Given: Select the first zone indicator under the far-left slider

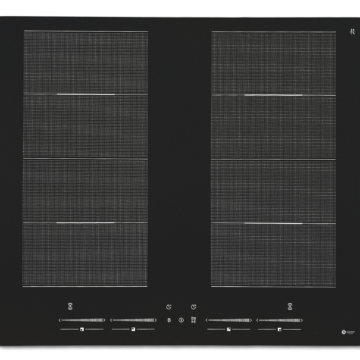Looking at the screenshot, I should [x=82, y=329].
